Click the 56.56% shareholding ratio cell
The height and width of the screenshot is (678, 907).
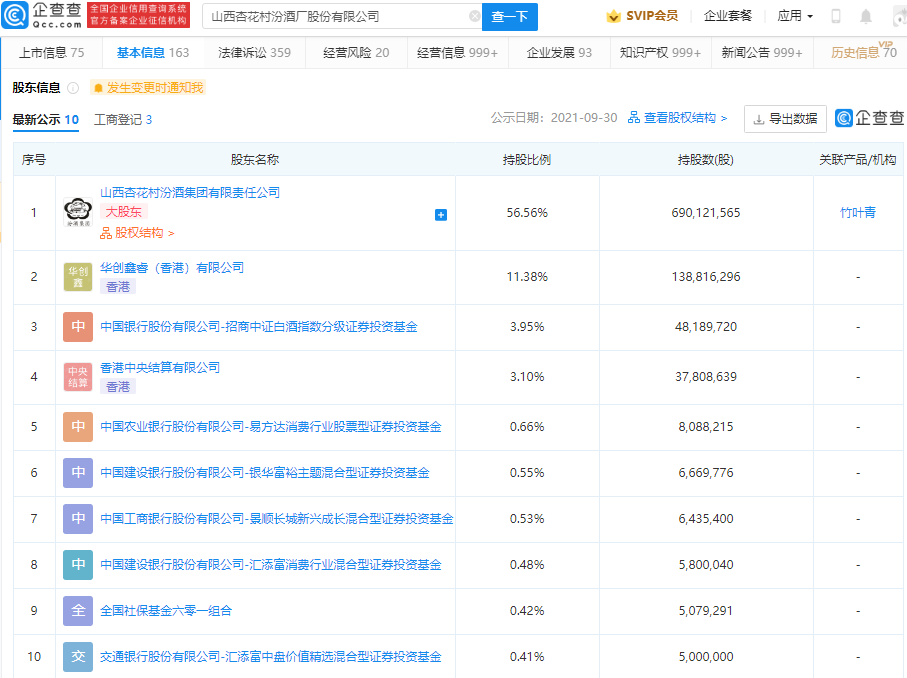pyautogui.click(x=527, y=213)
